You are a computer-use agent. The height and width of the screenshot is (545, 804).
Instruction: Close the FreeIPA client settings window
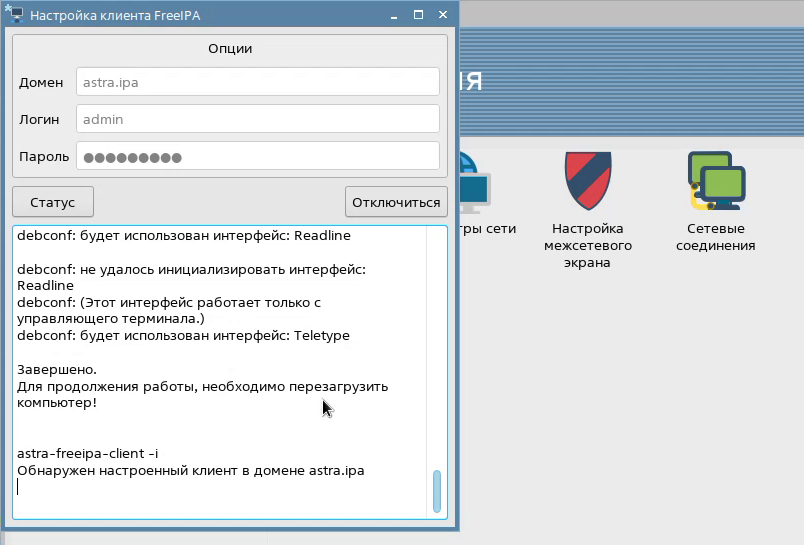[x=443, y=15]
